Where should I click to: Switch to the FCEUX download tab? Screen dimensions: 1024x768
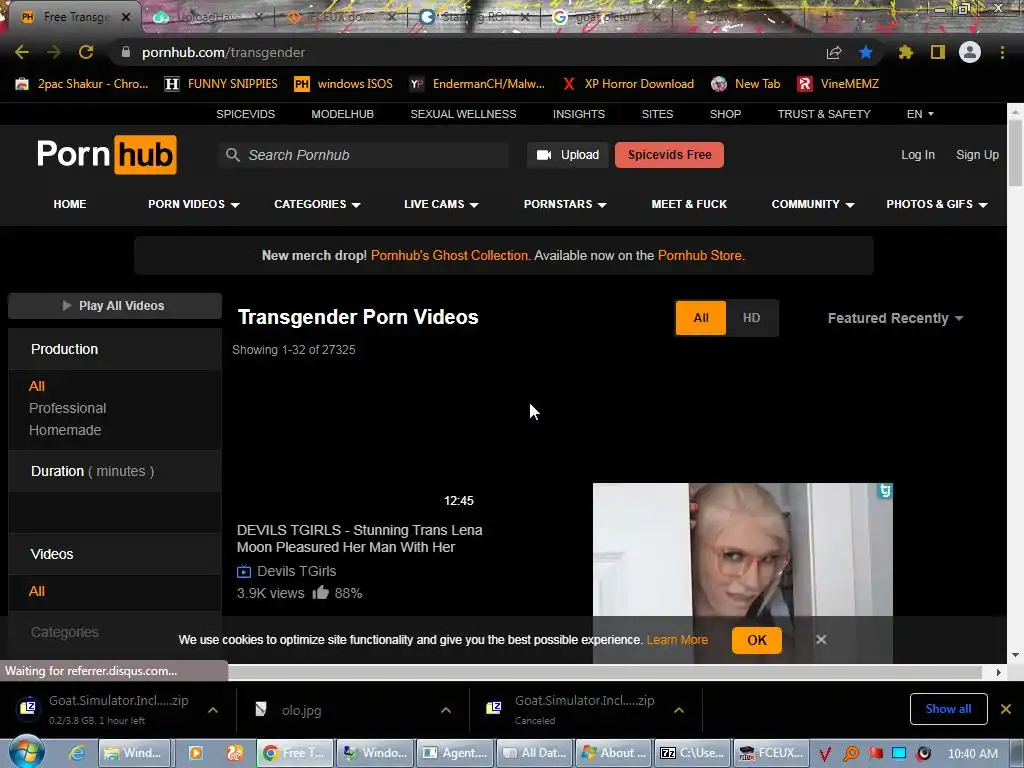click(340, 18)
